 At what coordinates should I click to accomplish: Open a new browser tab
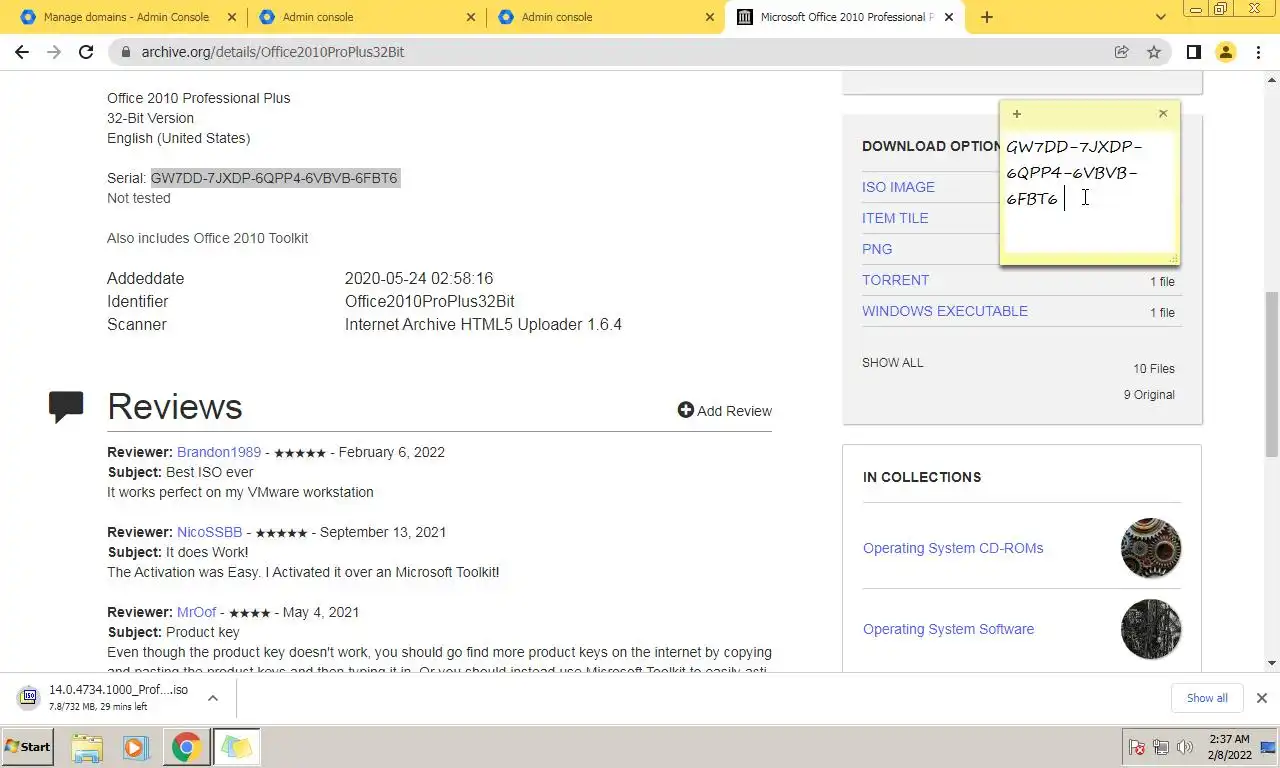[987, 17]
